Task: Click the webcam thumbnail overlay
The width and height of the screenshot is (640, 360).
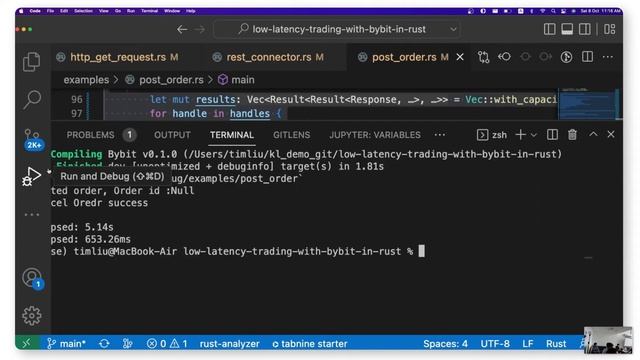Action: click(608, 340)
